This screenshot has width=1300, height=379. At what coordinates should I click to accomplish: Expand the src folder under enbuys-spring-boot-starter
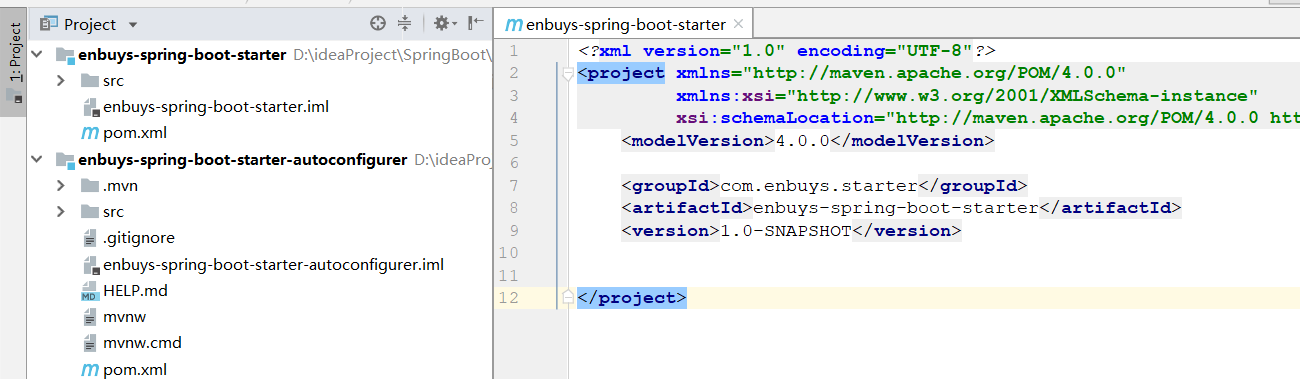[60, 81]
